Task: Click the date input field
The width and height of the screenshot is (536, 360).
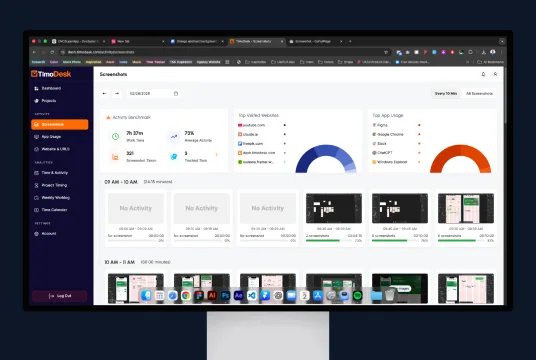Action: (153, 93)
